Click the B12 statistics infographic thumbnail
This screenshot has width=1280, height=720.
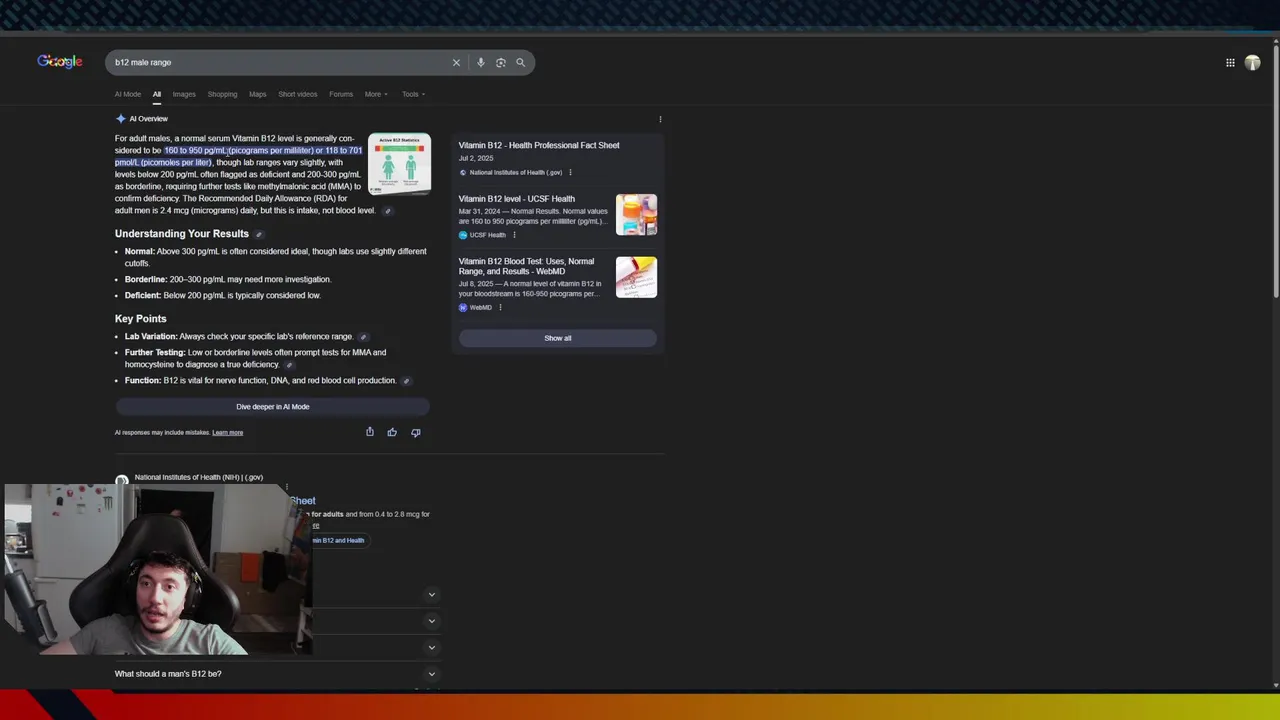[399, 164]
